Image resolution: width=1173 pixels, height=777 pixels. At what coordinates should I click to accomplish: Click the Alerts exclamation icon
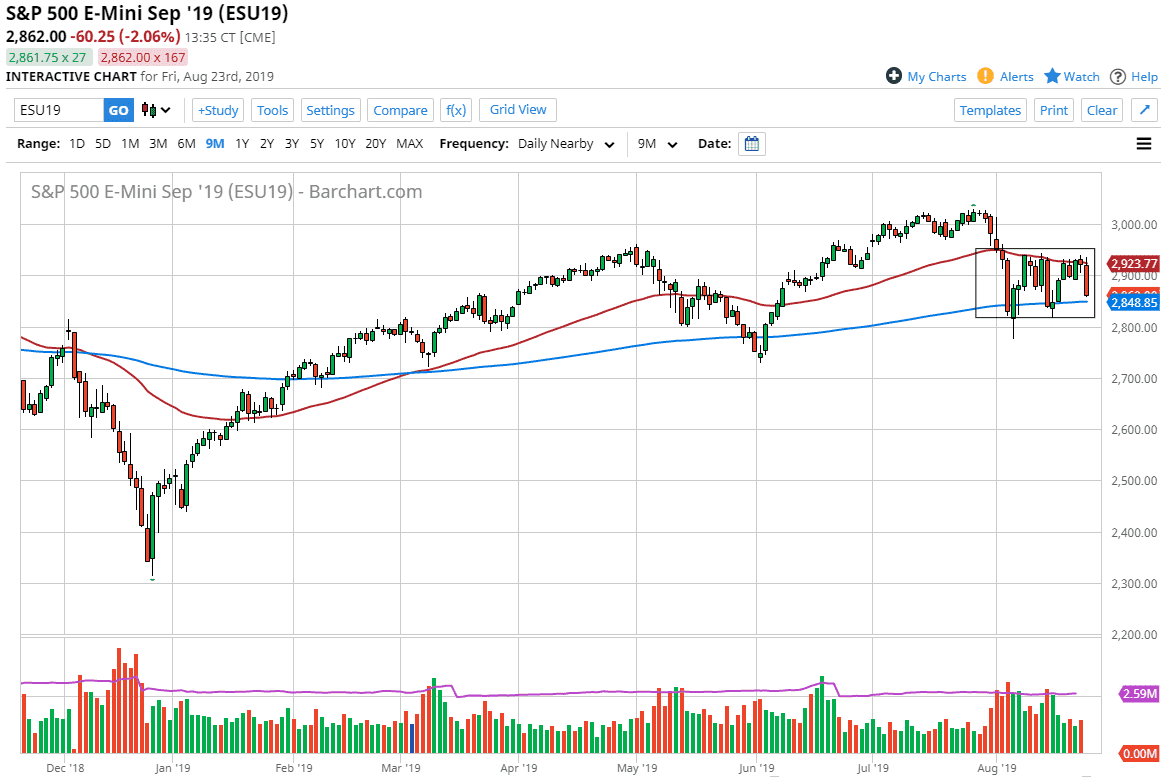985,76
